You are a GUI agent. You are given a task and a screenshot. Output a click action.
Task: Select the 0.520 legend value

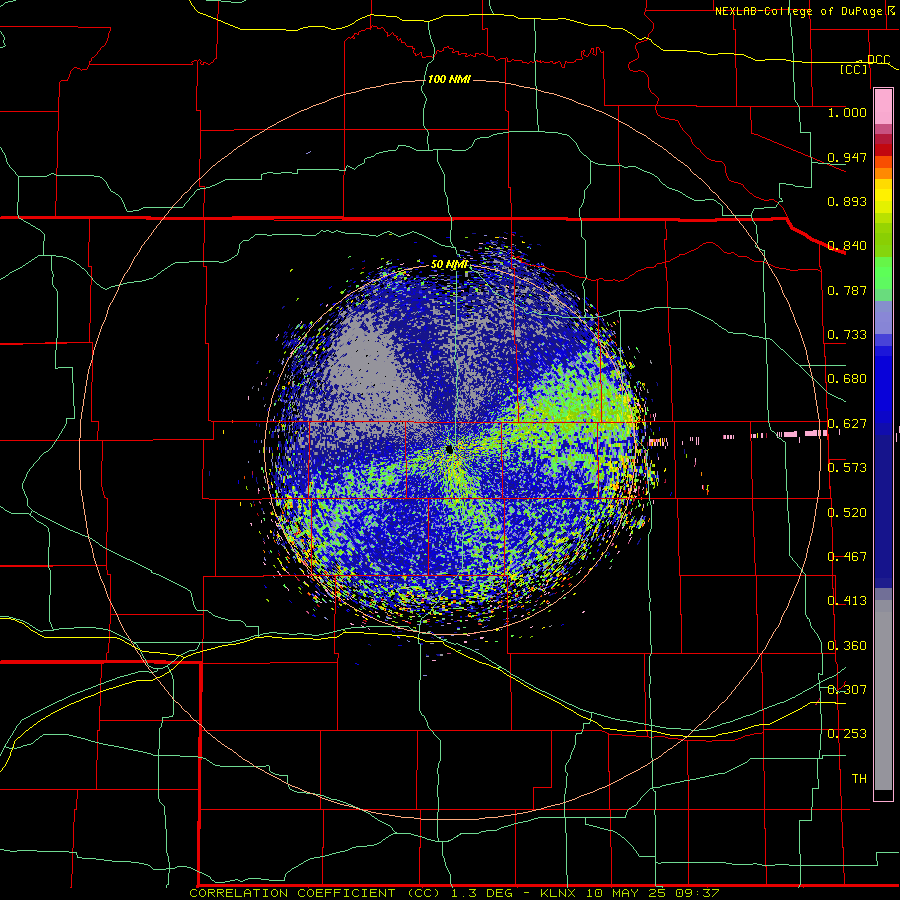tap(847, 513)
